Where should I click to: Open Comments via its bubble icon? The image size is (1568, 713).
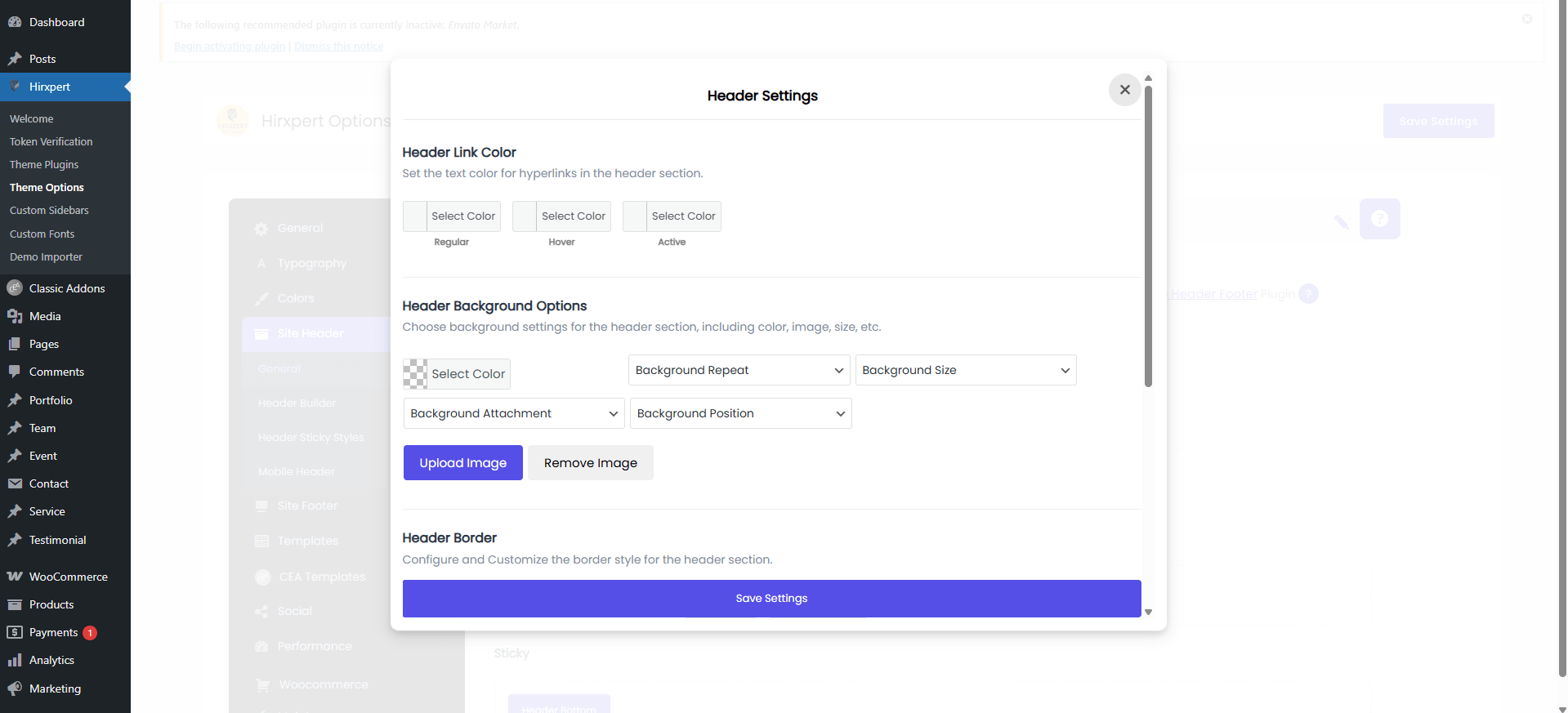15,372
